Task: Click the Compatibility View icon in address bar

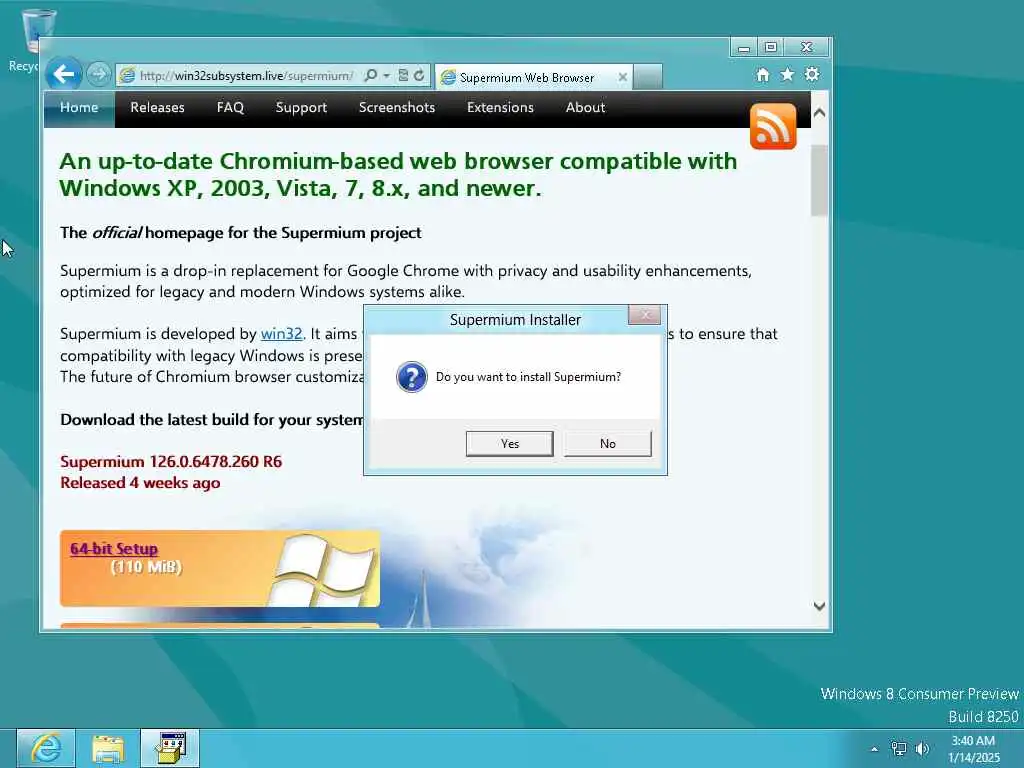Action: pyautogui.click(x=404, y=76)
